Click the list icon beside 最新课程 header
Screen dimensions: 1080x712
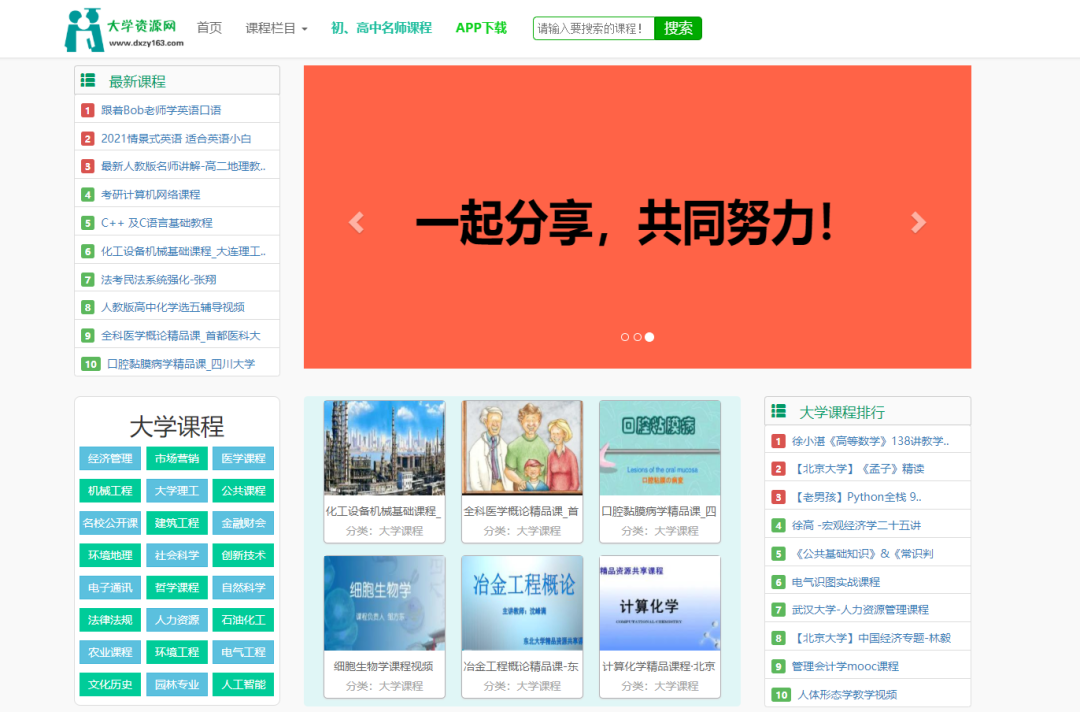90,80
